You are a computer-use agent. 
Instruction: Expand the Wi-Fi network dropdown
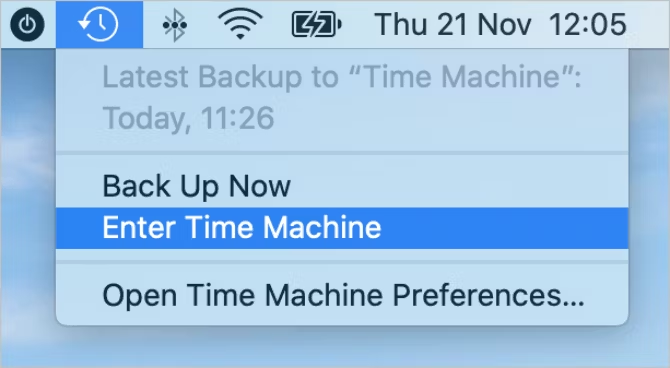(x=240, y=24)
